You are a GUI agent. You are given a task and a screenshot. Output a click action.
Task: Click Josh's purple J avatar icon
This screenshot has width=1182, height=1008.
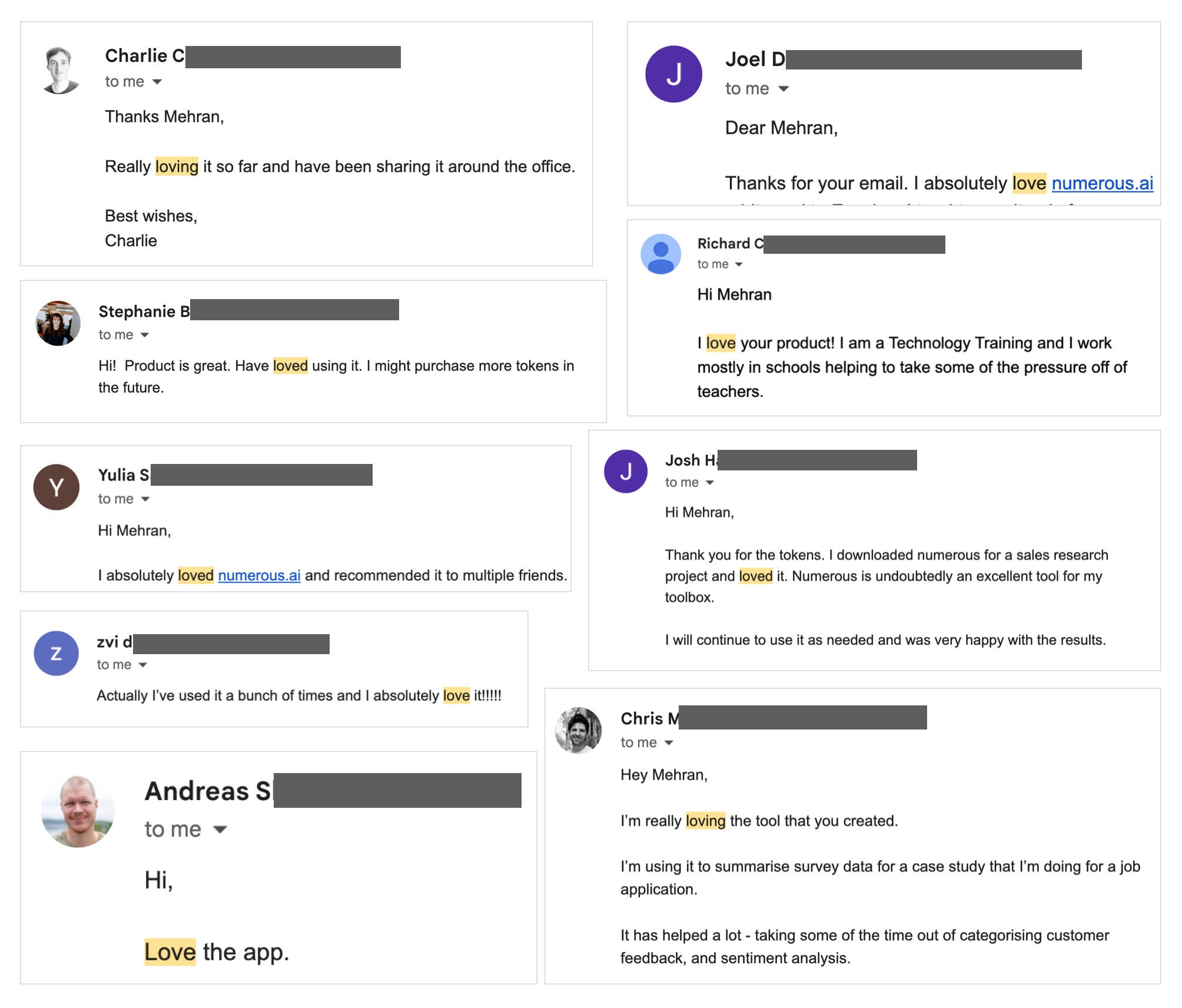click(x=625, y=471)
